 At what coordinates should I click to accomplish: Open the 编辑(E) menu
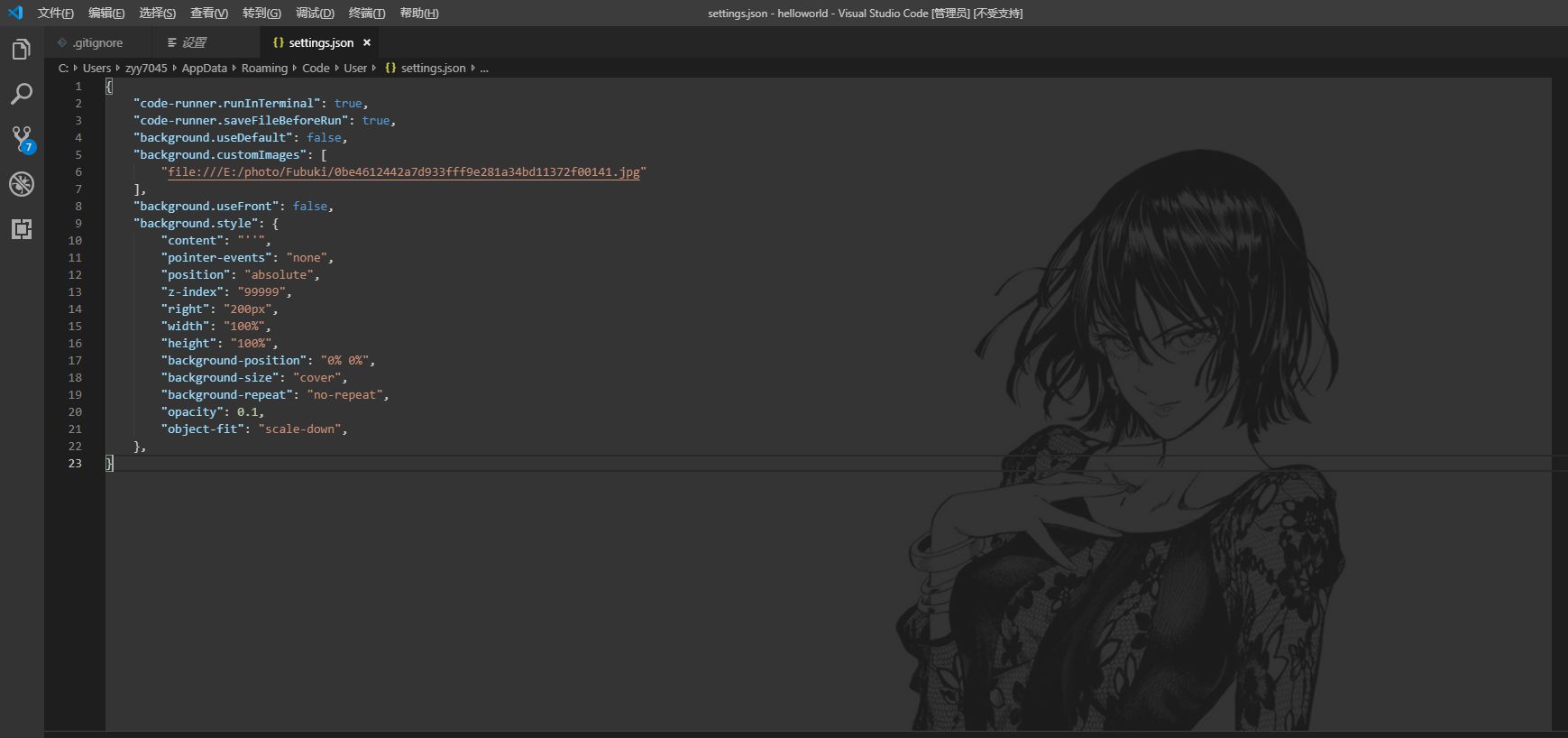[x=106, y=13]
